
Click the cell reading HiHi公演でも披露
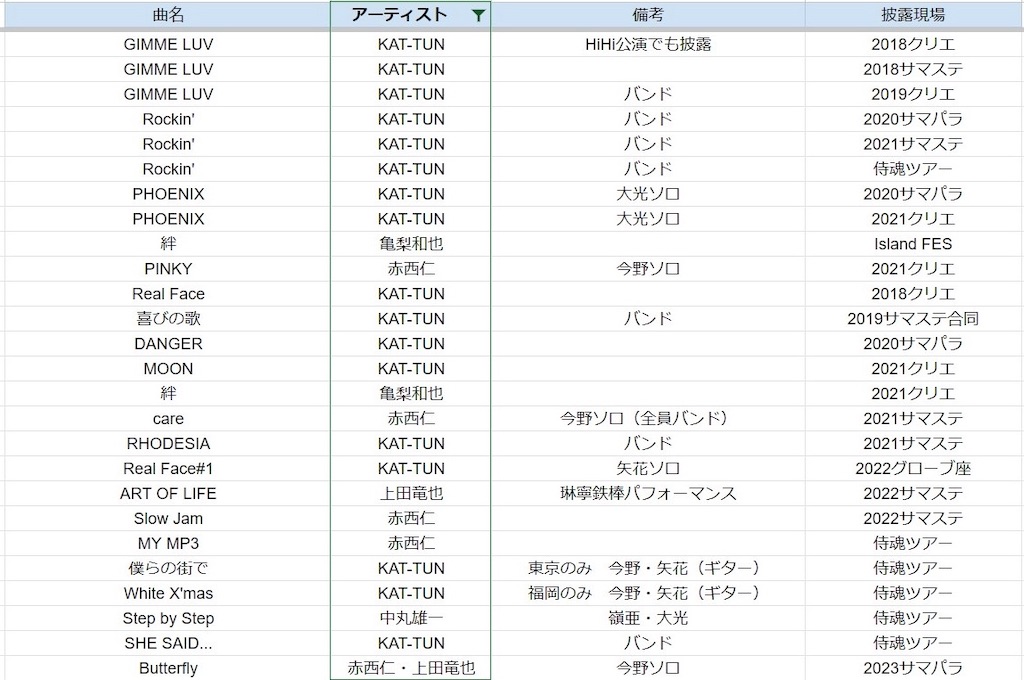click(x=648, y=44)
